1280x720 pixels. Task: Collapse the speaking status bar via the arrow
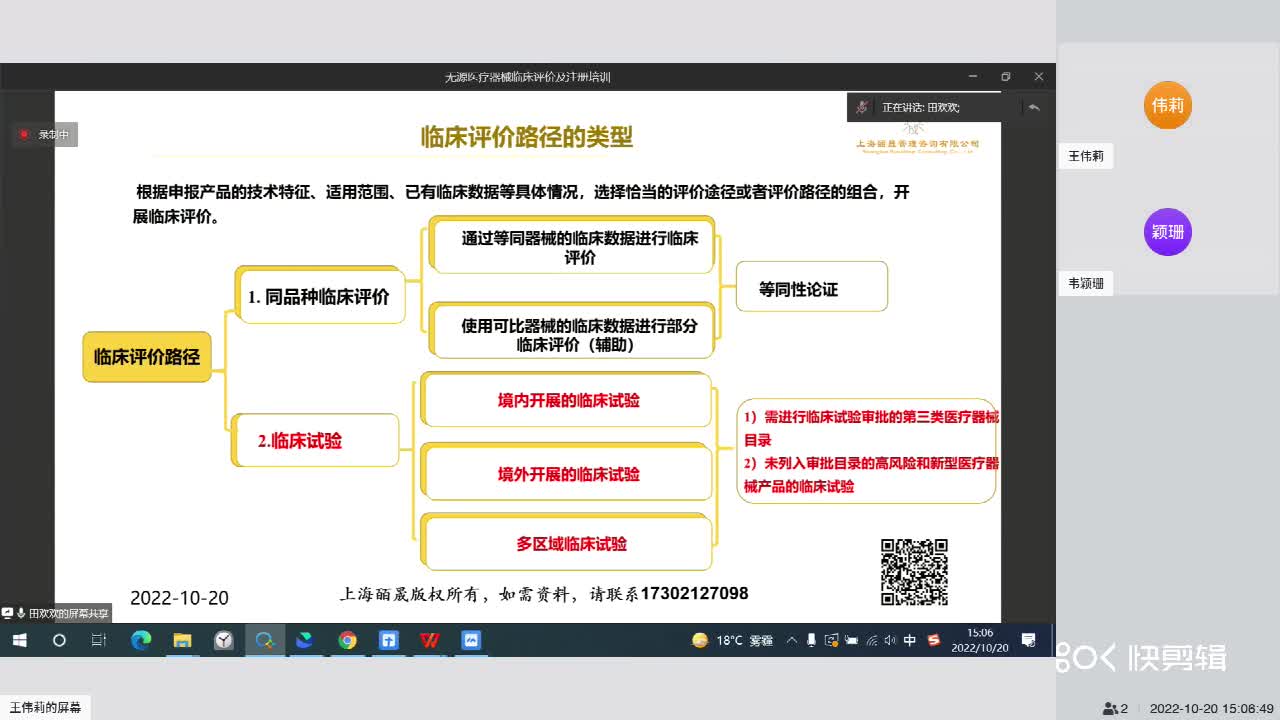click(x=1034, y=107)
